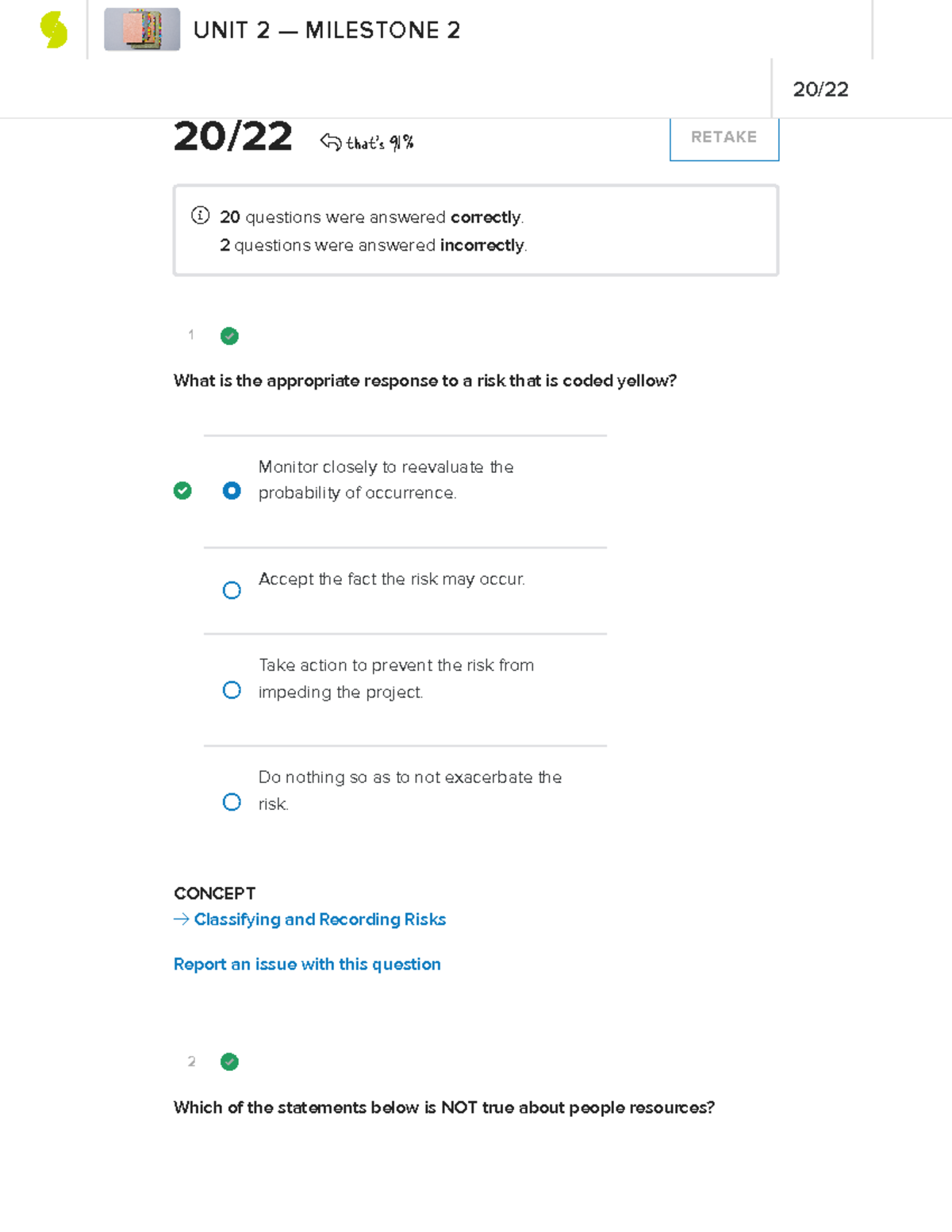952x1232 pixels.
Task: Click the UNIT 2 — MILESTONE 2 title
Action: (327, 30)
